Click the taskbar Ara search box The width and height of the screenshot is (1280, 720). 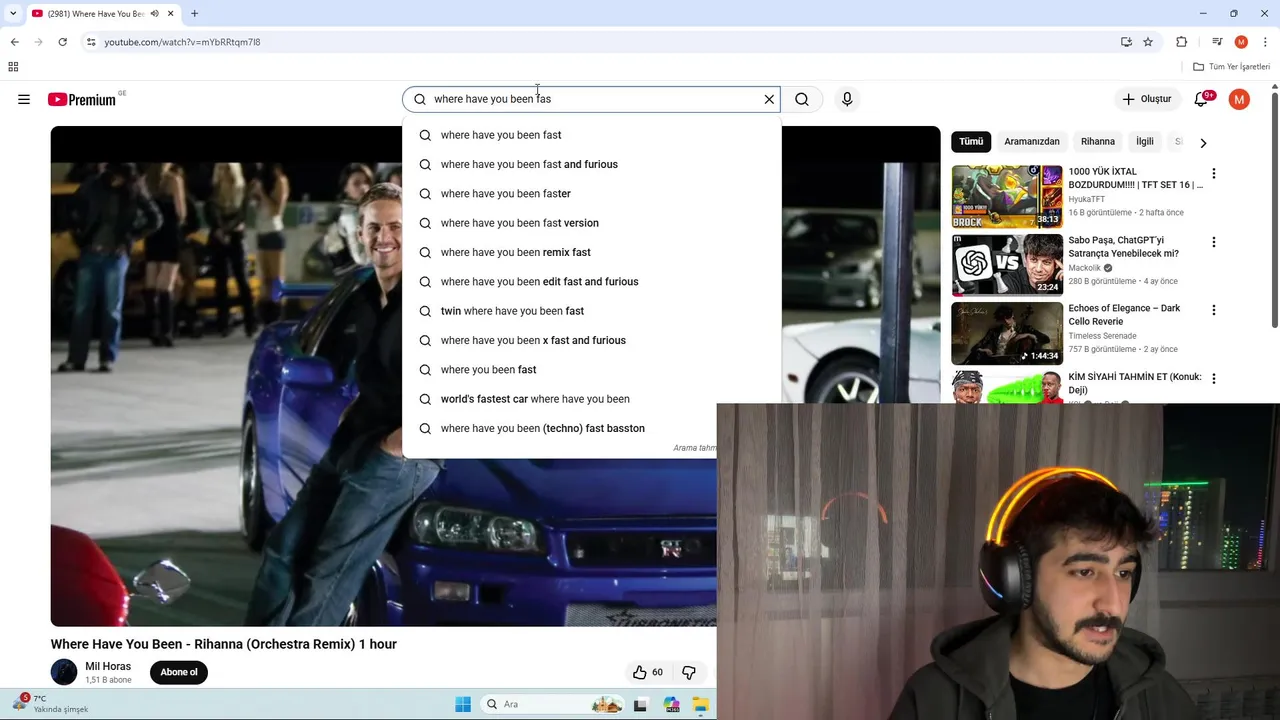coord(552,704)
